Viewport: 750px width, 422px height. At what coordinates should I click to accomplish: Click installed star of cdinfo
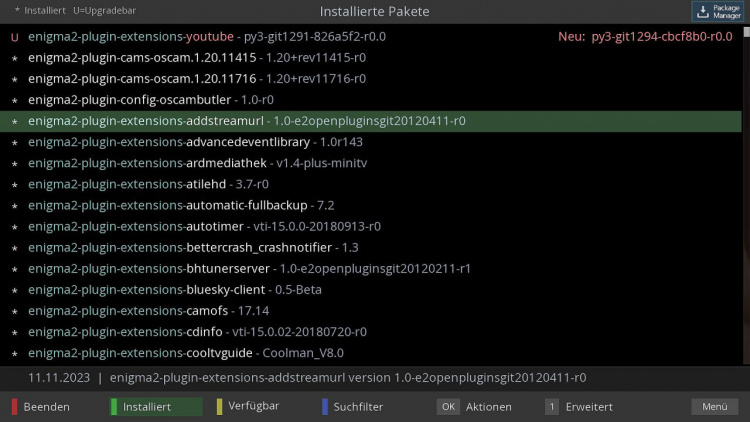pyautogui.click(x=15, y=332)
